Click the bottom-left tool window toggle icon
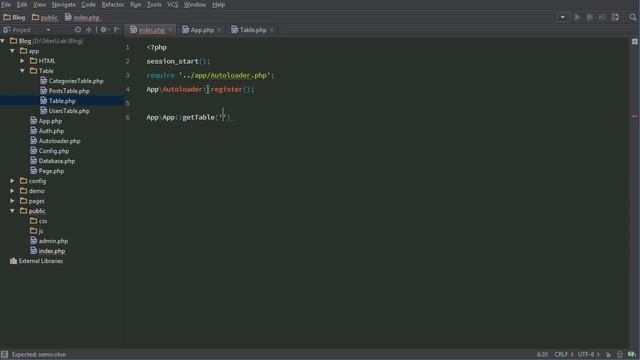Image resolution: width=640 pixels, height=360 pixels. (4, 354)
